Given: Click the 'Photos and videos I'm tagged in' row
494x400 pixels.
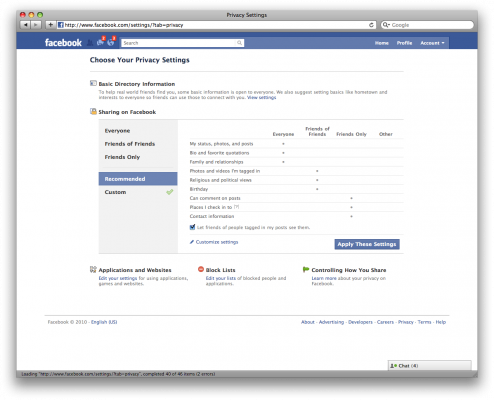Looking at the screenshot, I should [x=296, y=171].
